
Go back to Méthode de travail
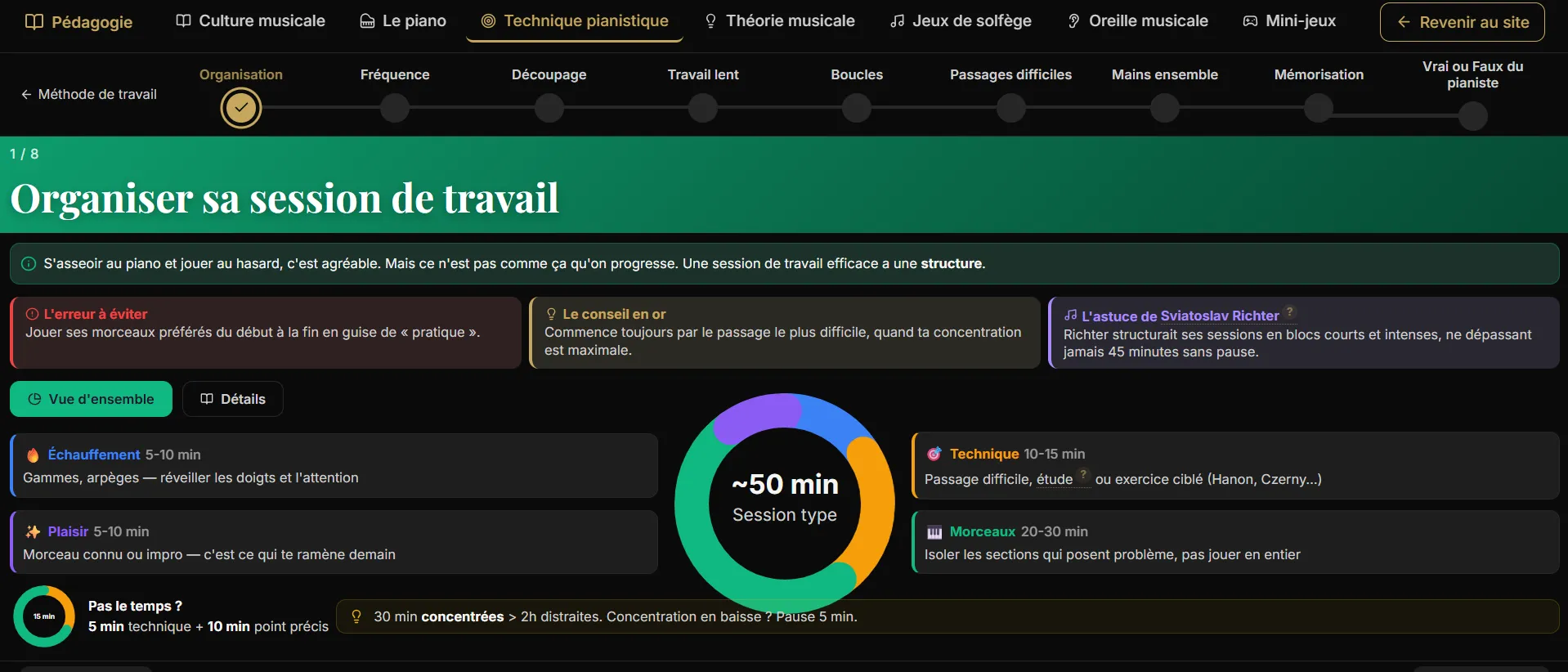(88, 94)
